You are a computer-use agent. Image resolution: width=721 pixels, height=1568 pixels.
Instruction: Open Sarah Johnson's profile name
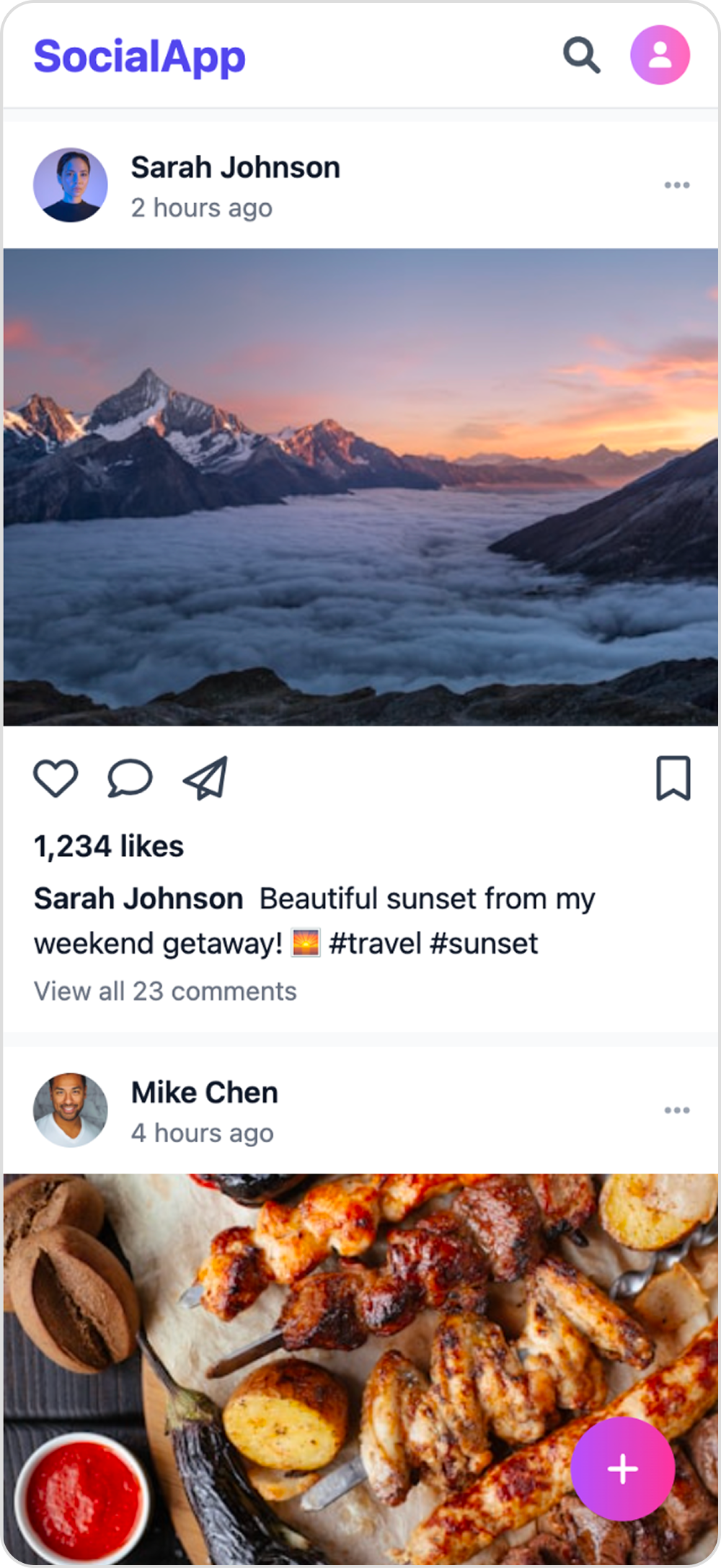pos(235,166)
